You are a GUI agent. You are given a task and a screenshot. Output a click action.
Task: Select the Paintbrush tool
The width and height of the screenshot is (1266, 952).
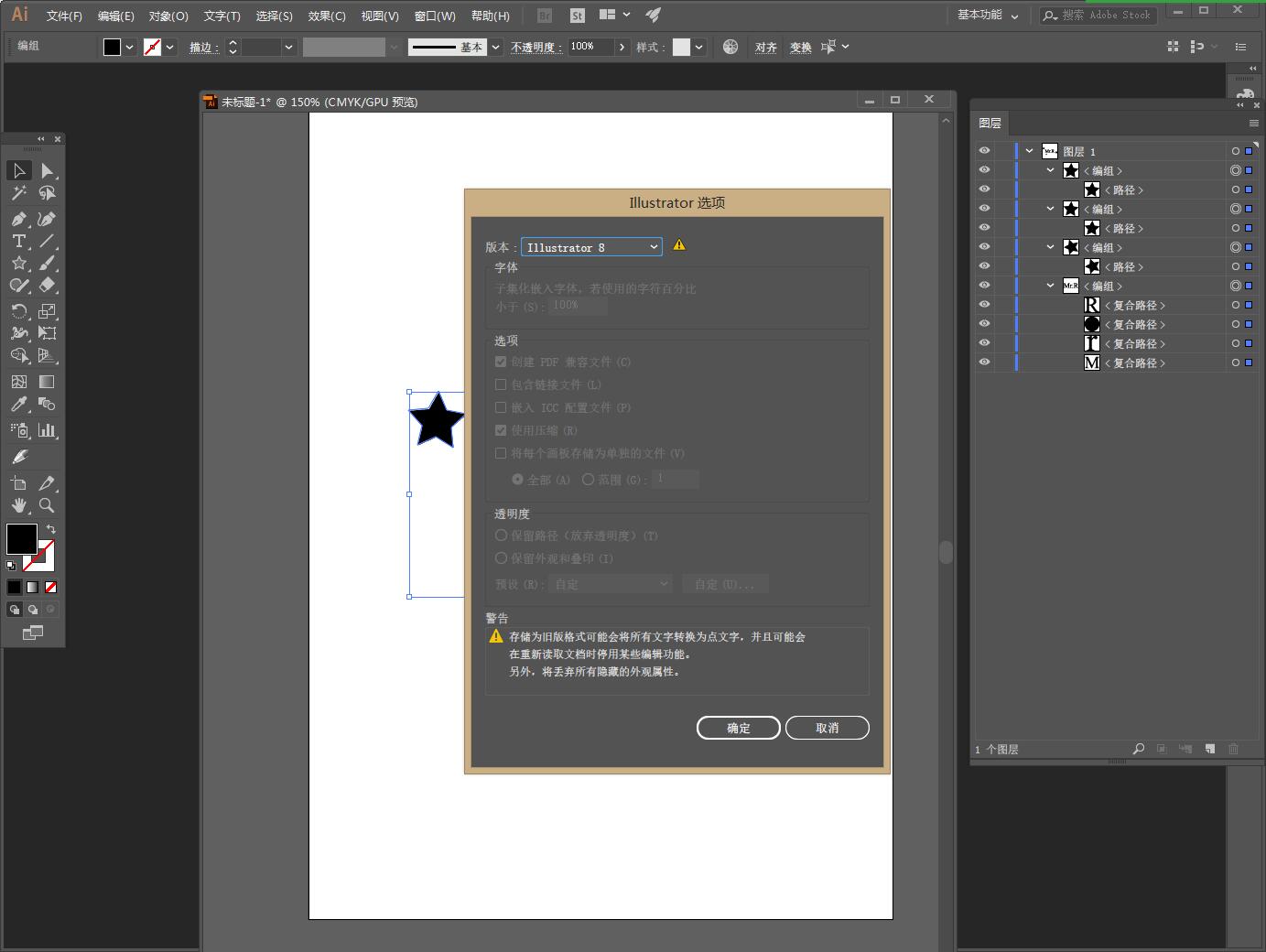pos(48,264)
